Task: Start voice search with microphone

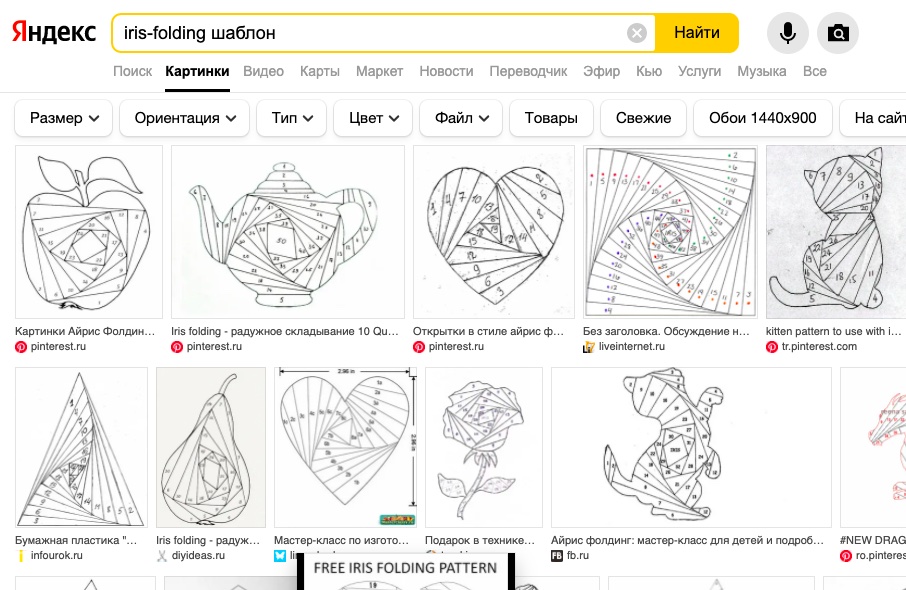Action: 788,33
